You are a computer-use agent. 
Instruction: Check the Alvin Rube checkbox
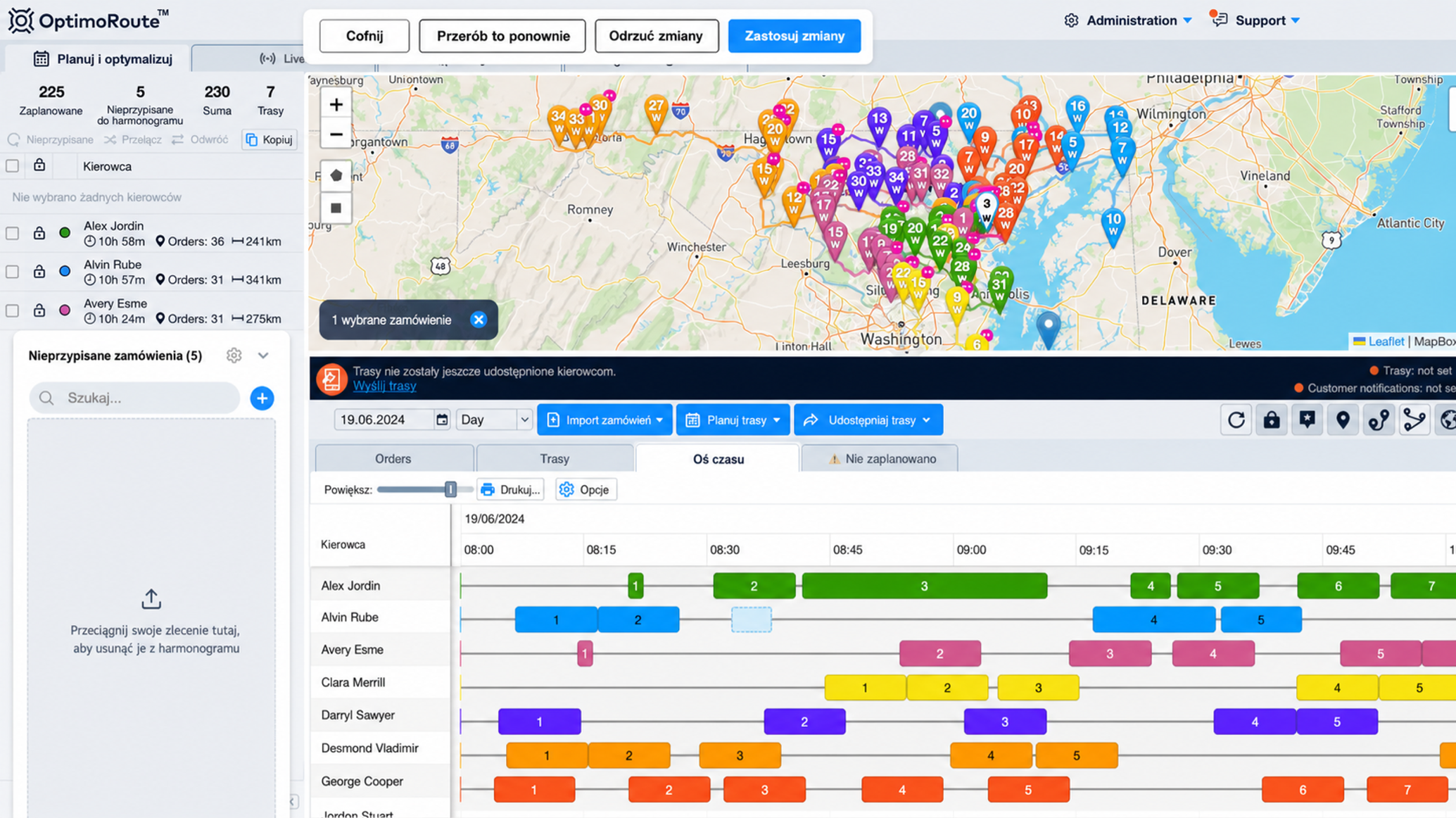(12, 272)
